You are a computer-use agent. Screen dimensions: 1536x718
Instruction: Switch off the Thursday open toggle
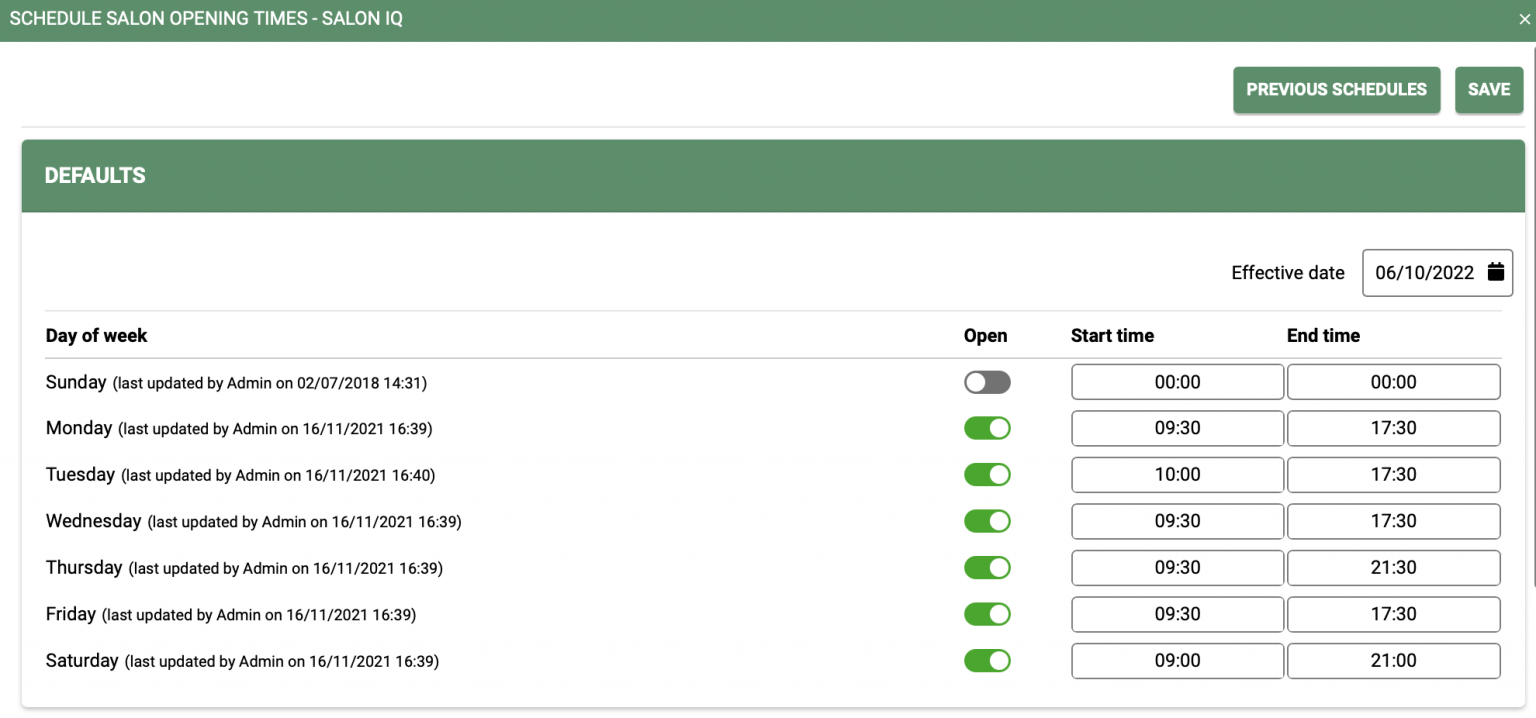[987, 568]
